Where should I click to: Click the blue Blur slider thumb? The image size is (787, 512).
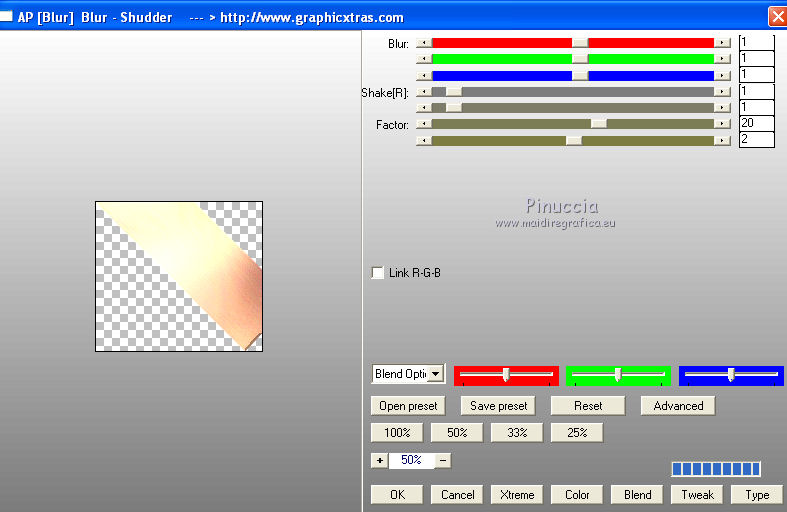coord(580,76)
